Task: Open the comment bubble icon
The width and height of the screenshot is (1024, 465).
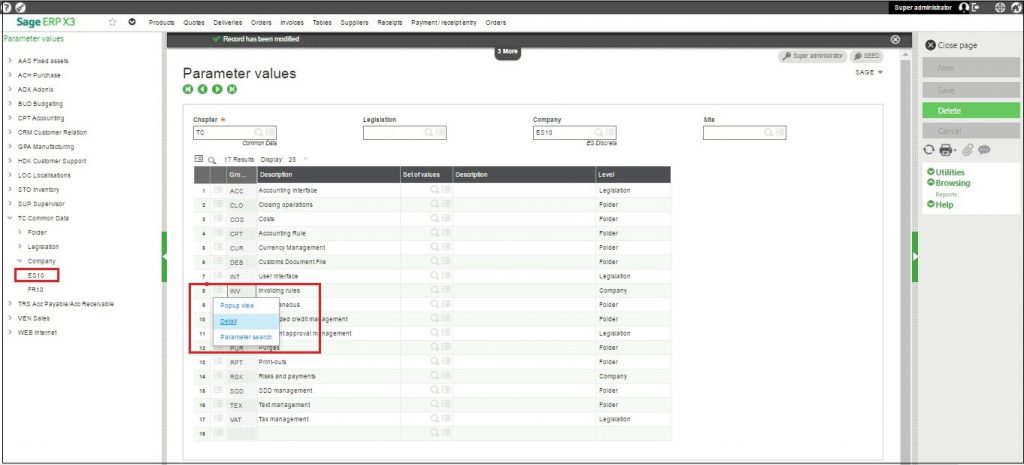Action: [984, 150]
